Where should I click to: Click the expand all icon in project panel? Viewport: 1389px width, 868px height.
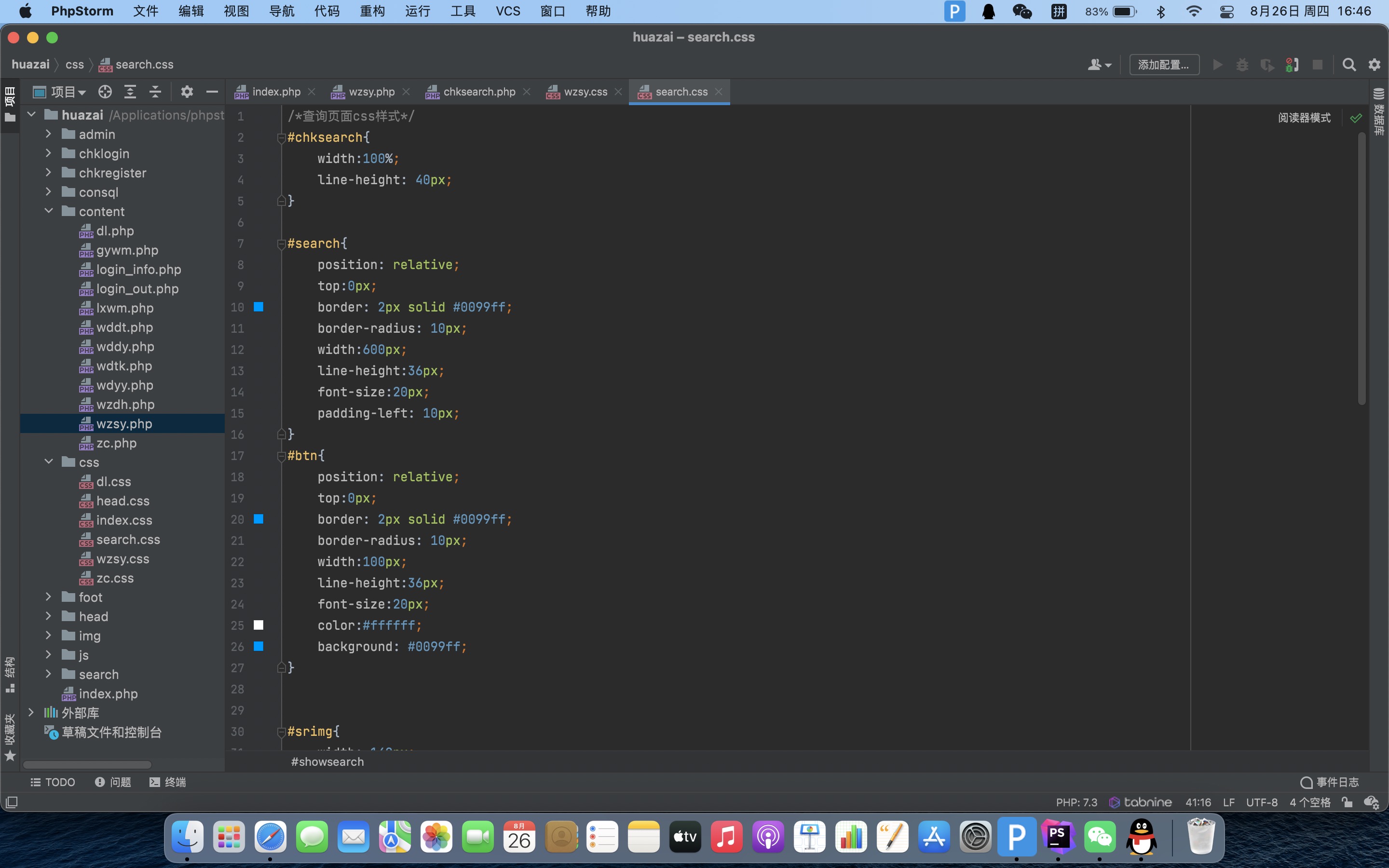pyautogui.click(x=130, y=92)
